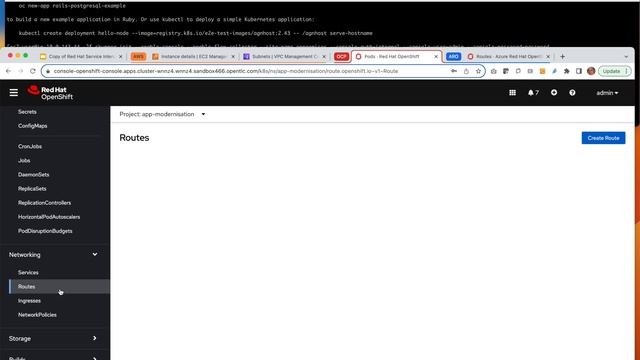Click the Red Hat OpenShift logo
The image size is (640, 360).
point(50,93)
